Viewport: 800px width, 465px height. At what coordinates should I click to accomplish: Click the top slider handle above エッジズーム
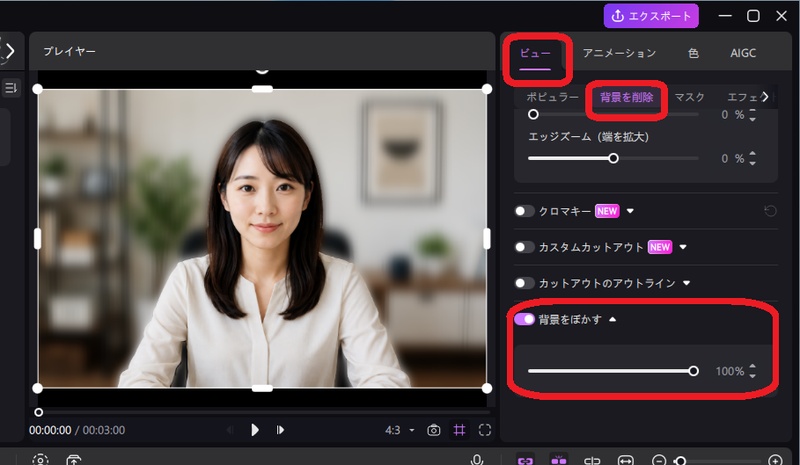(x=533, y=114)
